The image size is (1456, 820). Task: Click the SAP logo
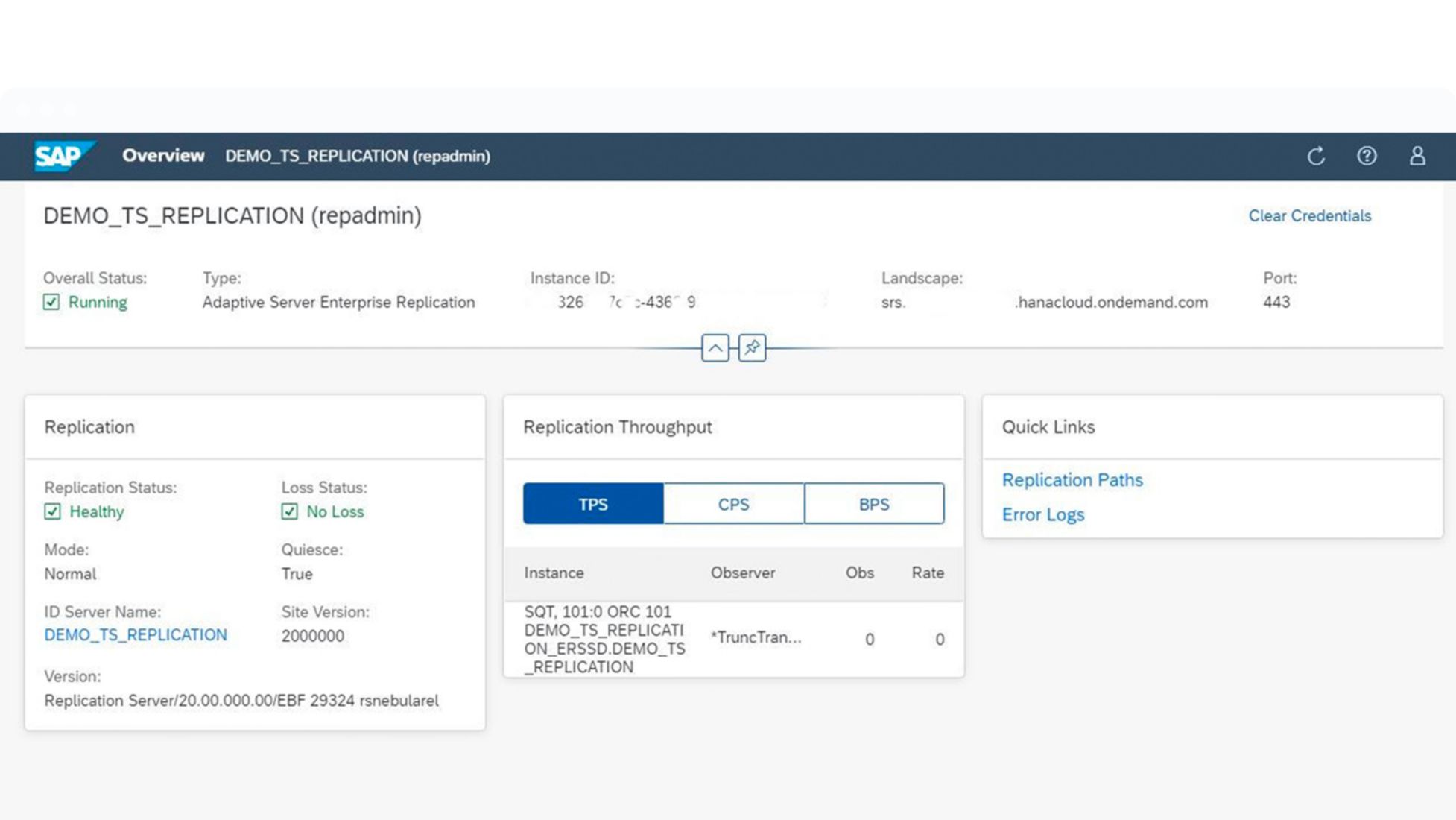[x=63, y=156]
